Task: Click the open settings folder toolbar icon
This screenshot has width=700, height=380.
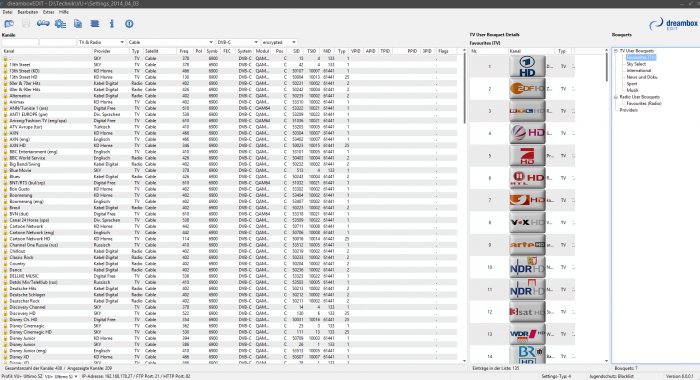Action: [9, 24]
